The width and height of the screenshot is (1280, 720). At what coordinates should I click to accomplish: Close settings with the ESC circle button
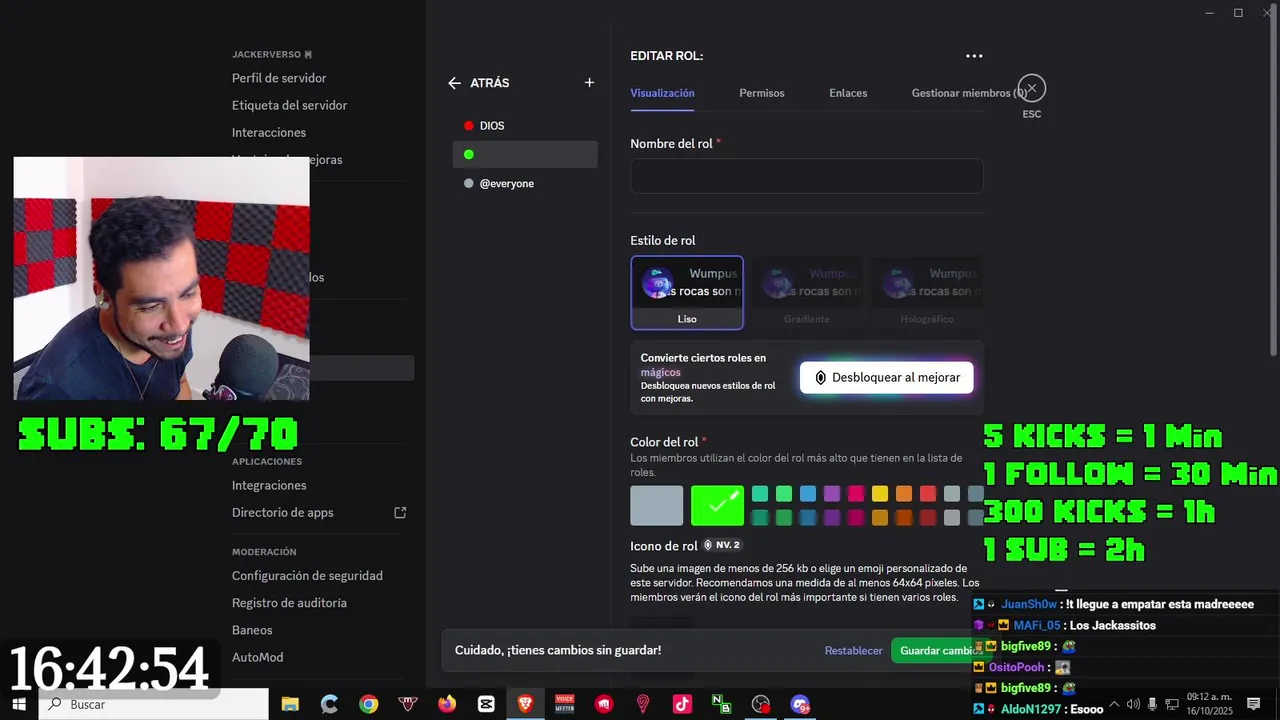(1032, 89)
